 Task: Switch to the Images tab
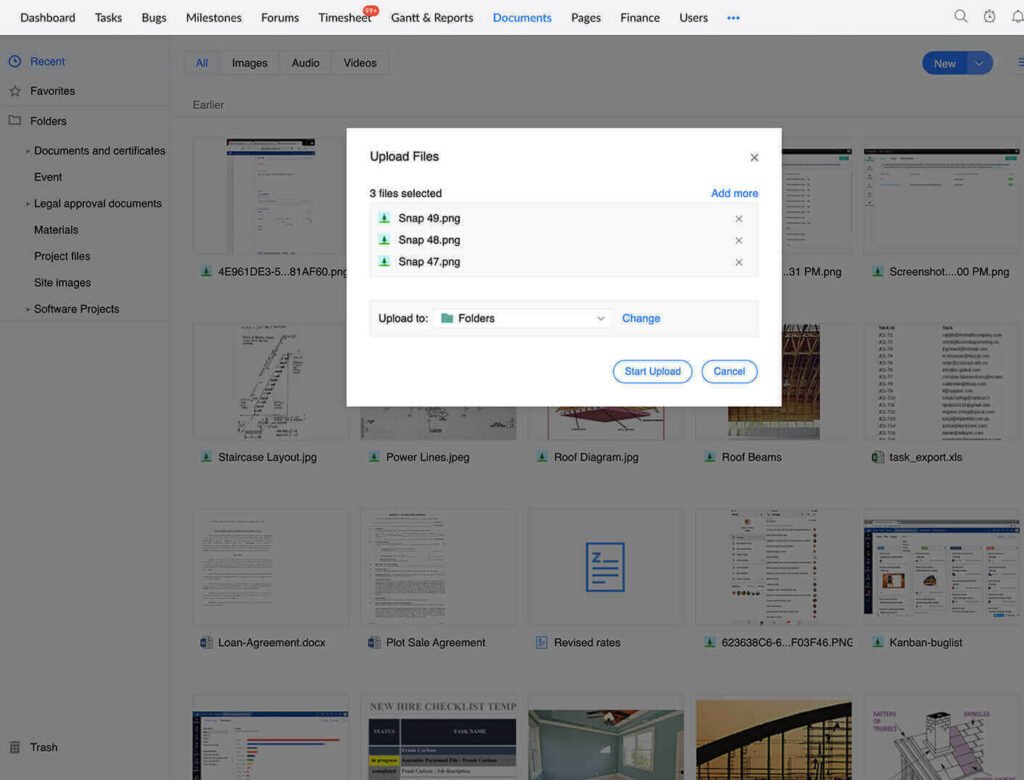249,62
